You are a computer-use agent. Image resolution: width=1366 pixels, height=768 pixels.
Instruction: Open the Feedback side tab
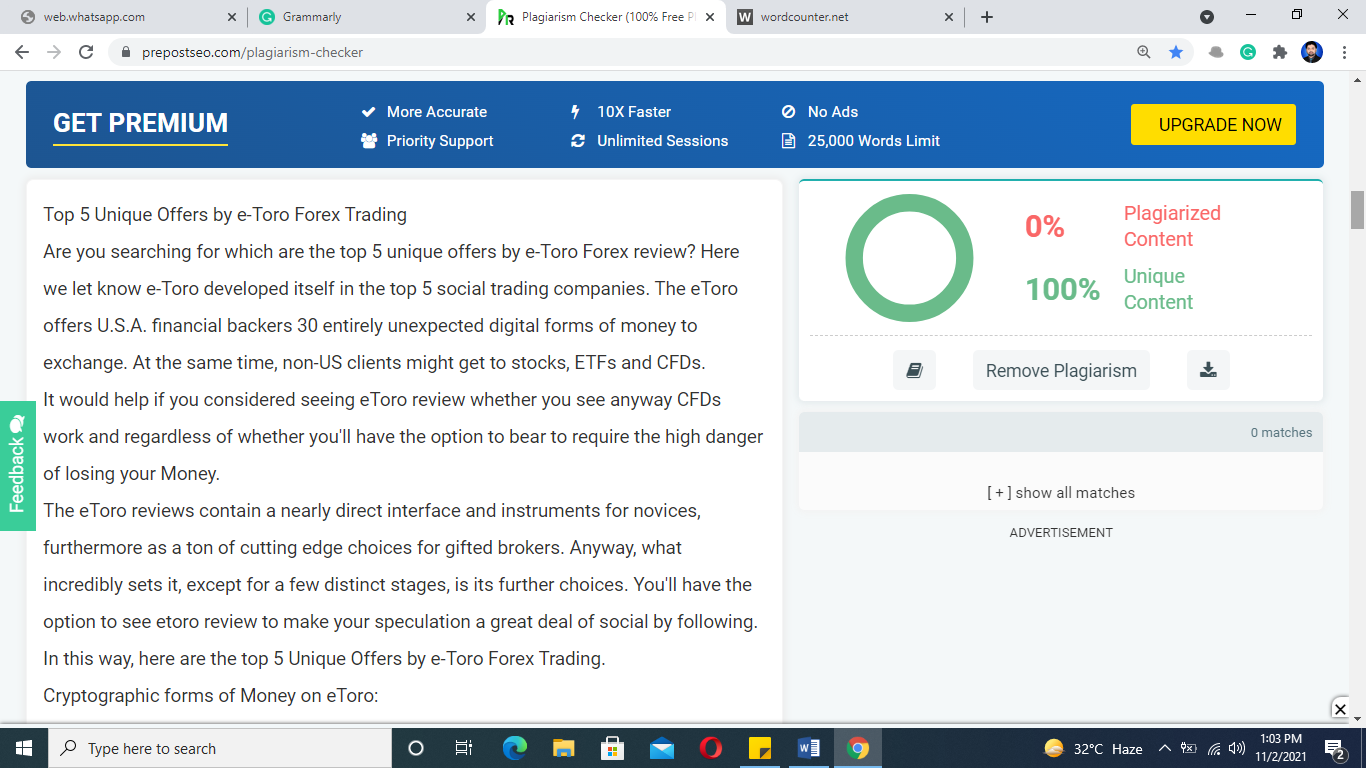(x=17, y=466)
